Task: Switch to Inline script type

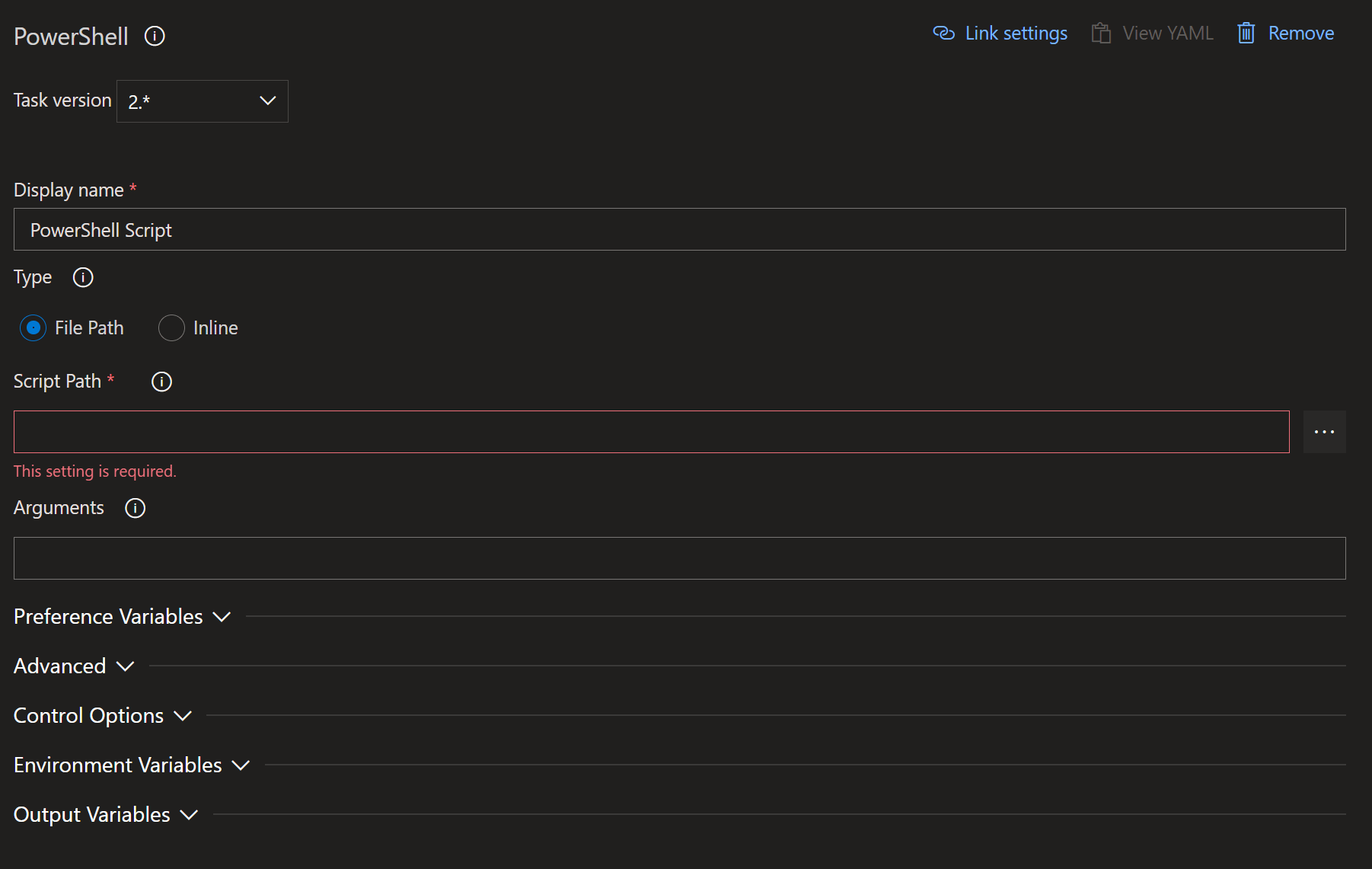Action: [171, 327]
